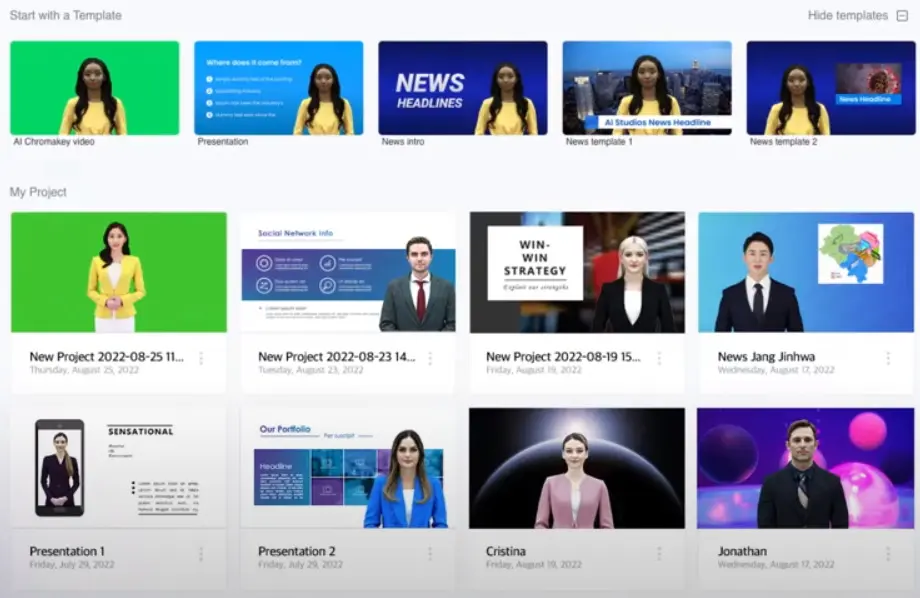The width and height of the screenshot is (920, 598).
Task: Collapse templates with the minus box icon
Action: coord(902,16)
